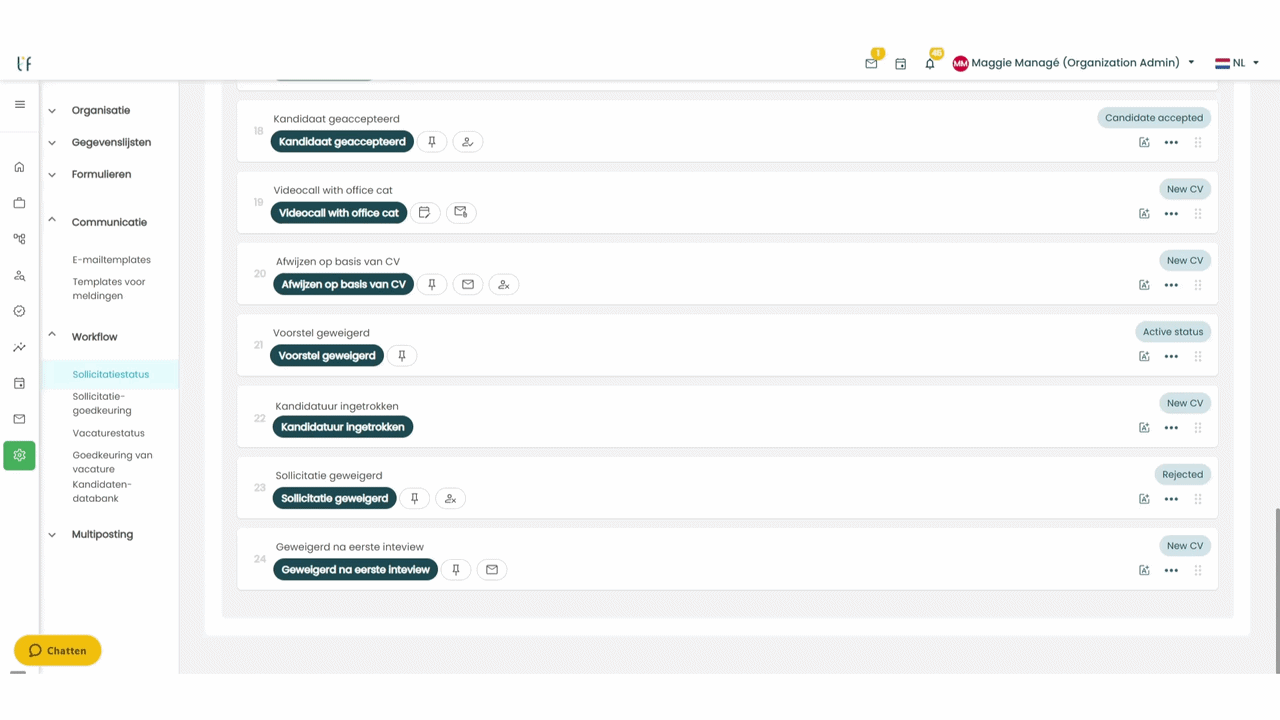
Task: Click the Afwijzen op basis van CV pill
Action: pos(343,285)
